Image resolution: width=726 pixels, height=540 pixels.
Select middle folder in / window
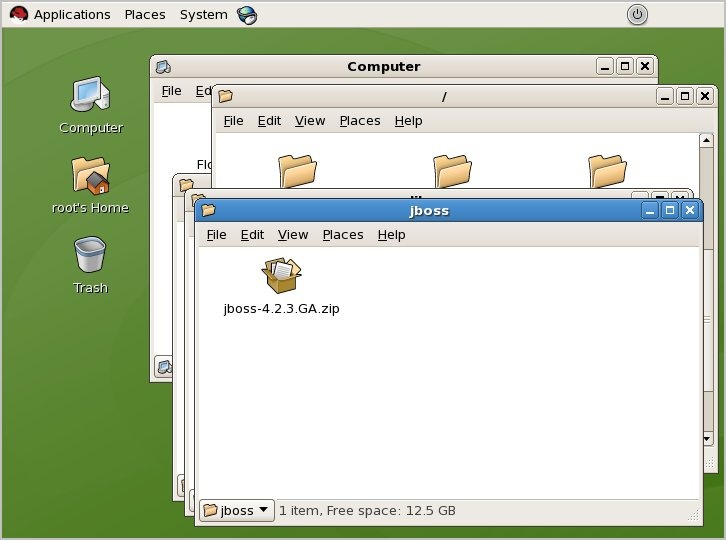click(452, 171)
